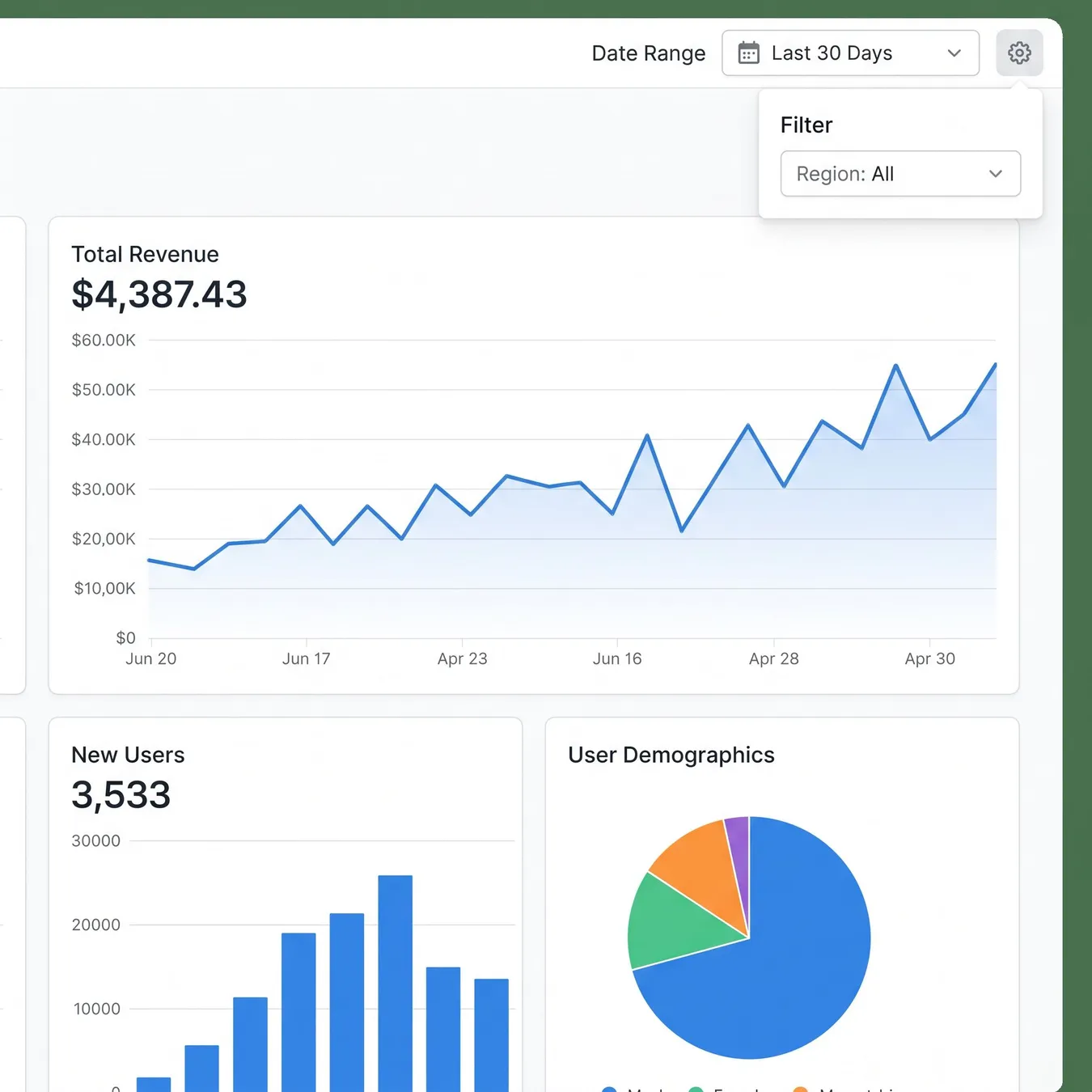Click the Region dropdown chevron

[996, 174]
